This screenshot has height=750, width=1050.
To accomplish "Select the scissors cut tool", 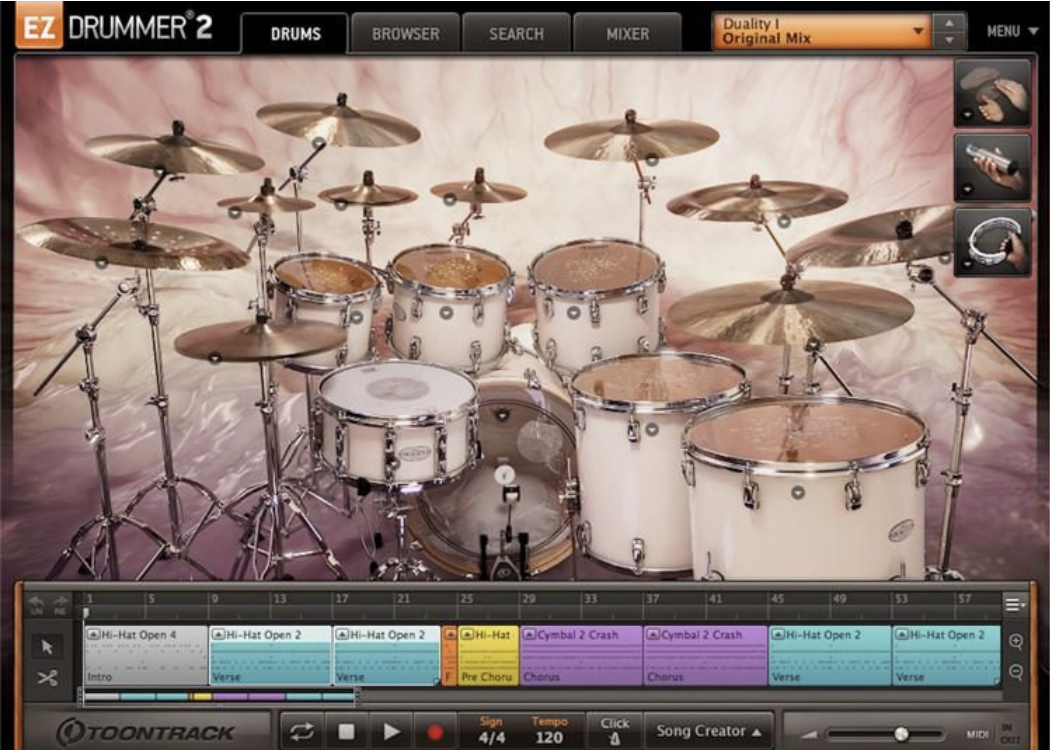I will tap(47, 678).
